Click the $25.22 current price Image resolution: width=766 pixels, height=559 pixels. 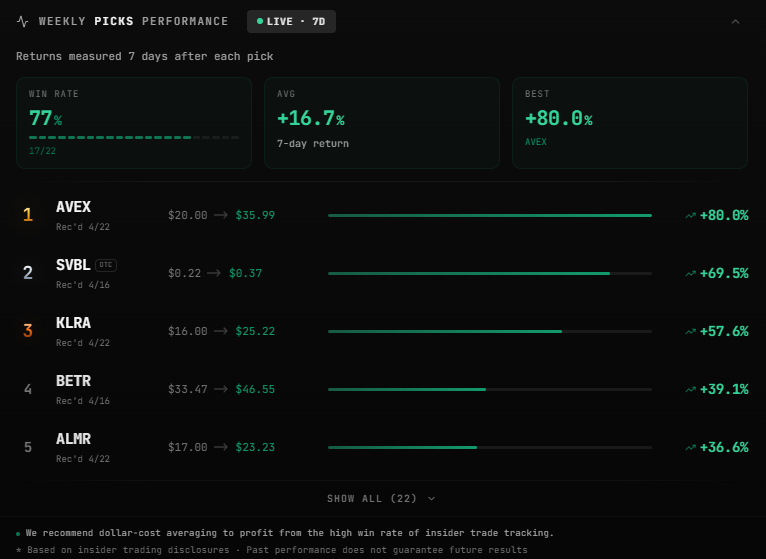[x=255, y=331]
